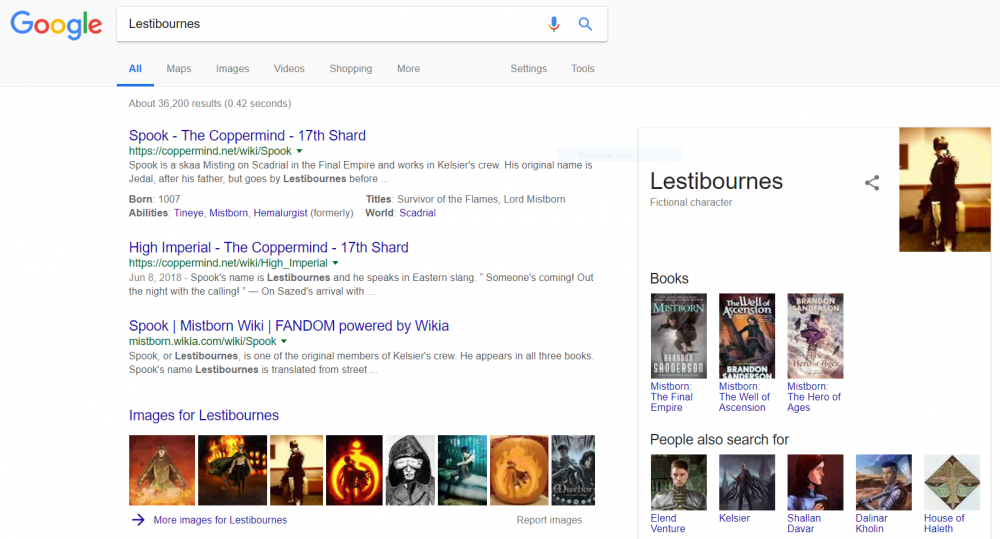Open second image result with flames
The height and width of the screenshot is (539, 1000).
232,470
